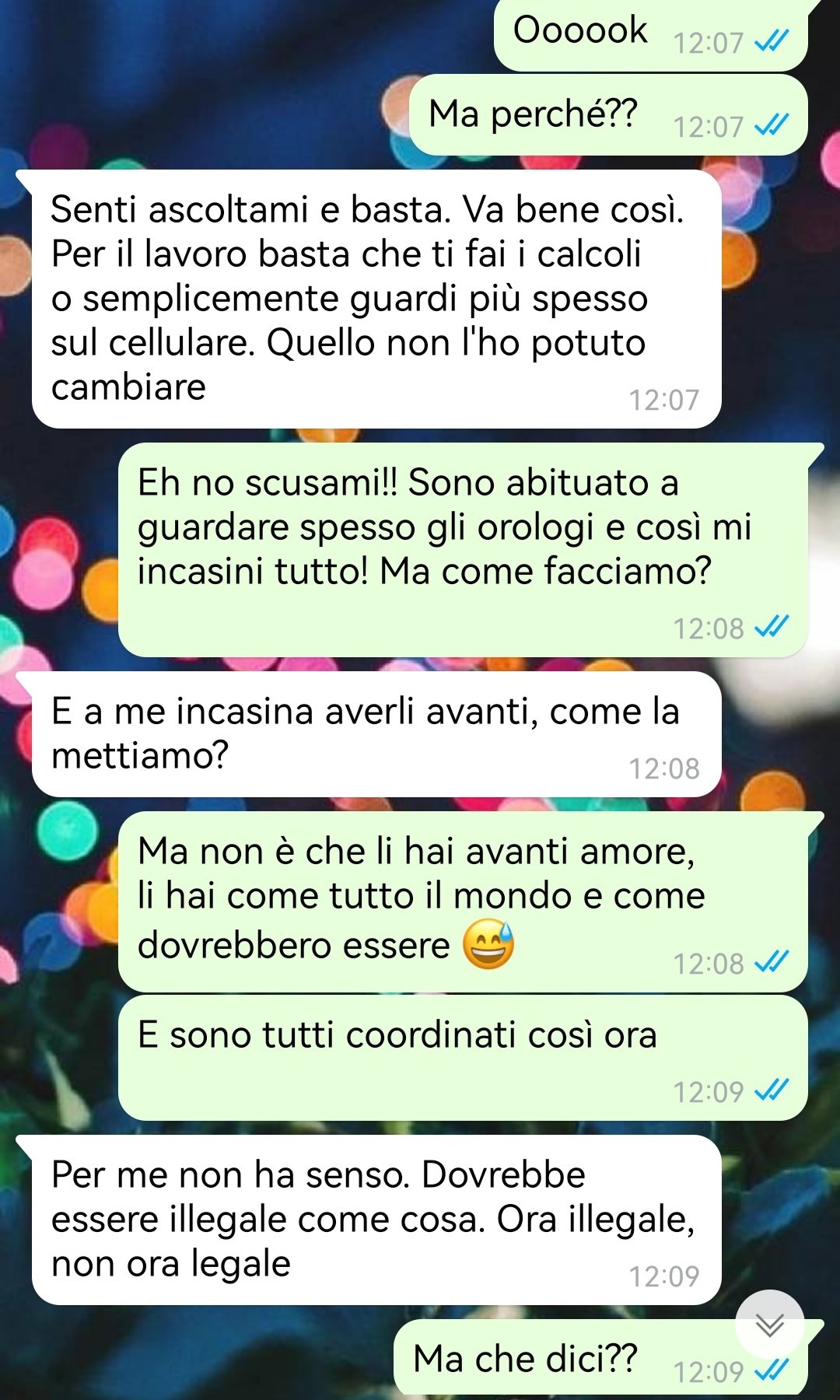Tap blue double-check on 'Ooooook' message
This screenshot has height=1400, width=840.
click(x=772, y=40)
